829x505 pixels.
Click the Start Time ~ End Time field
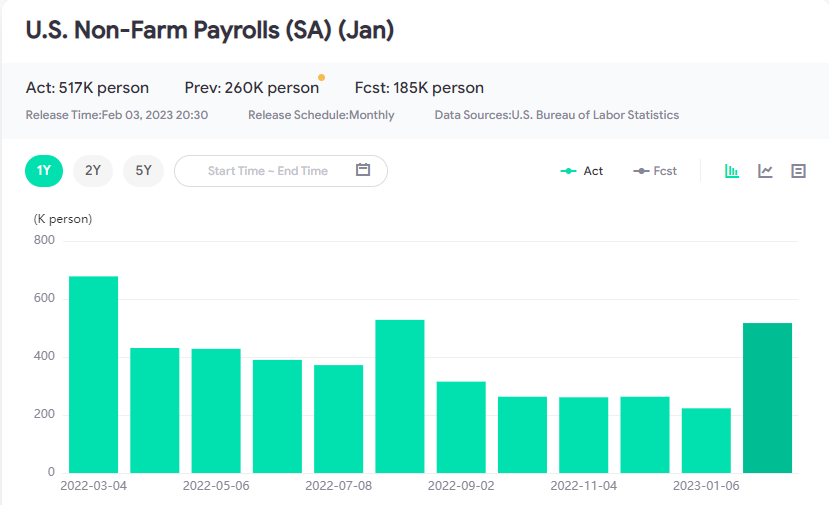(x=268, y=171)
